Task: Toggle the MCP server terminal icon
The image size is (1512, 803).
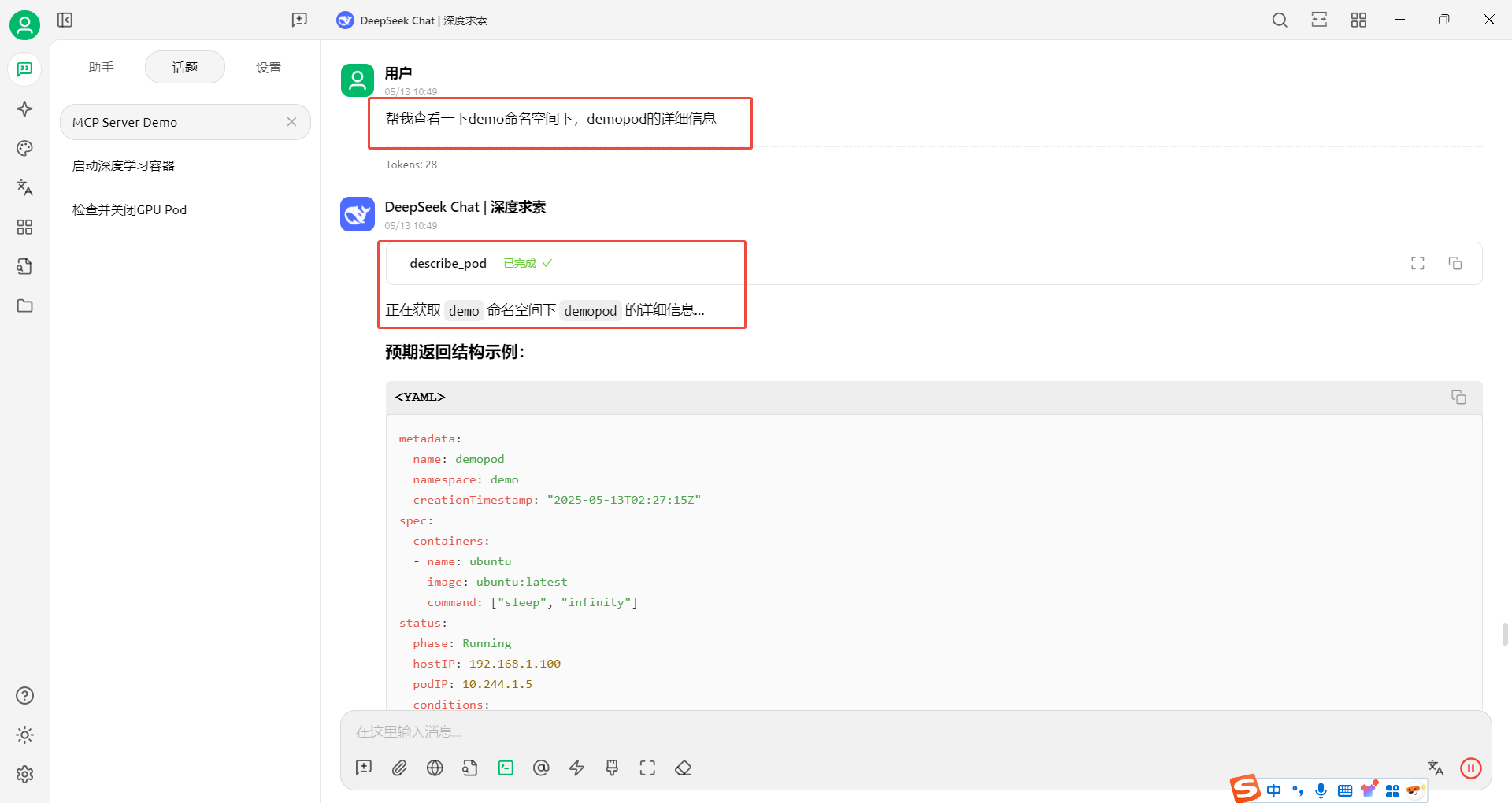Action: 506,768
